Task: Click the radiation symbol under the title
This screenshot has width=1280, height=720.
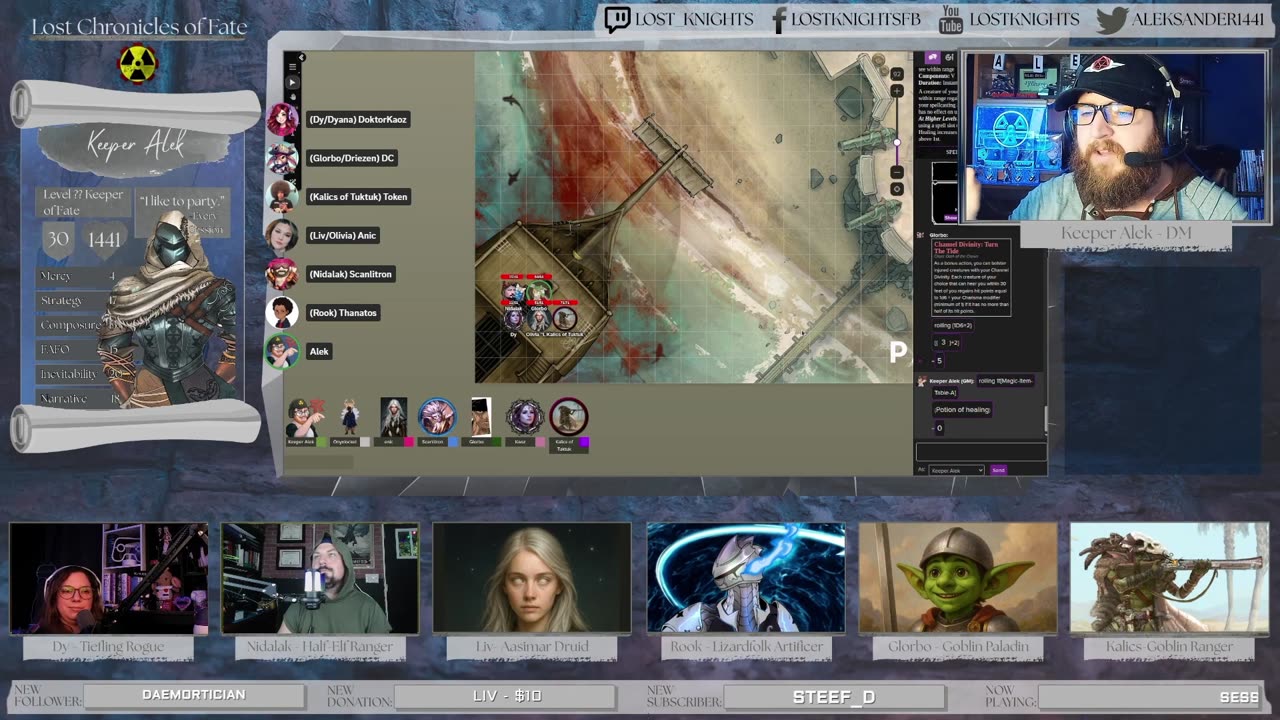Action: click(138, 63)
